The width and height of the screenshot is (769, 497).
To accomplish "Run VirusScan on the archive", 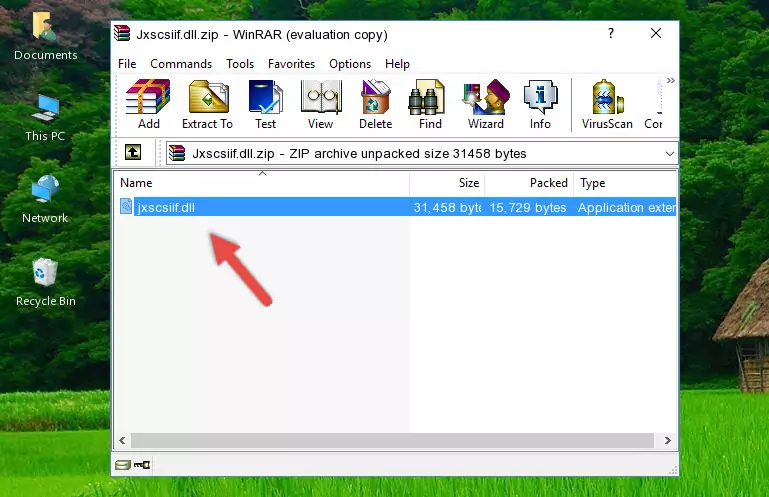I will click(x=607, y=104).
